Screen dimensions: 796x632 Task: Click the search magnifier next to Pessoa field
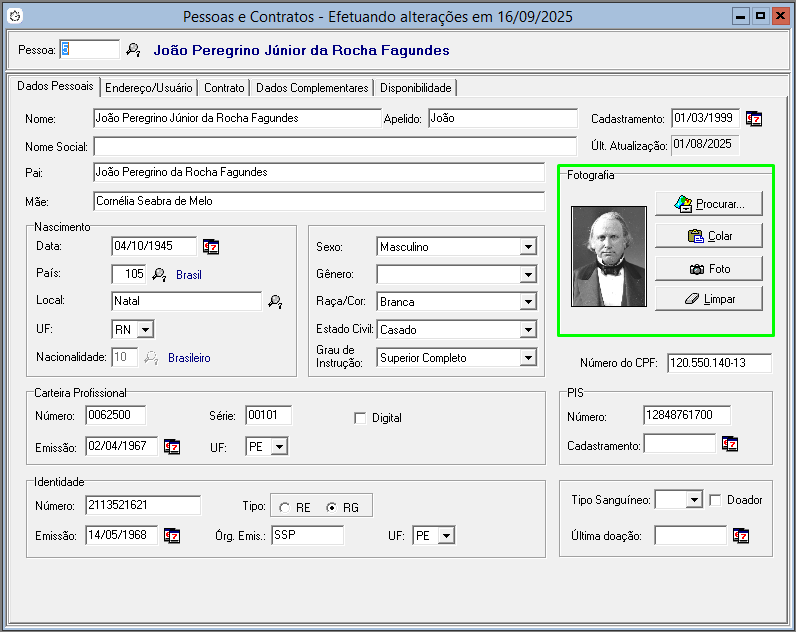pos(133,50)
